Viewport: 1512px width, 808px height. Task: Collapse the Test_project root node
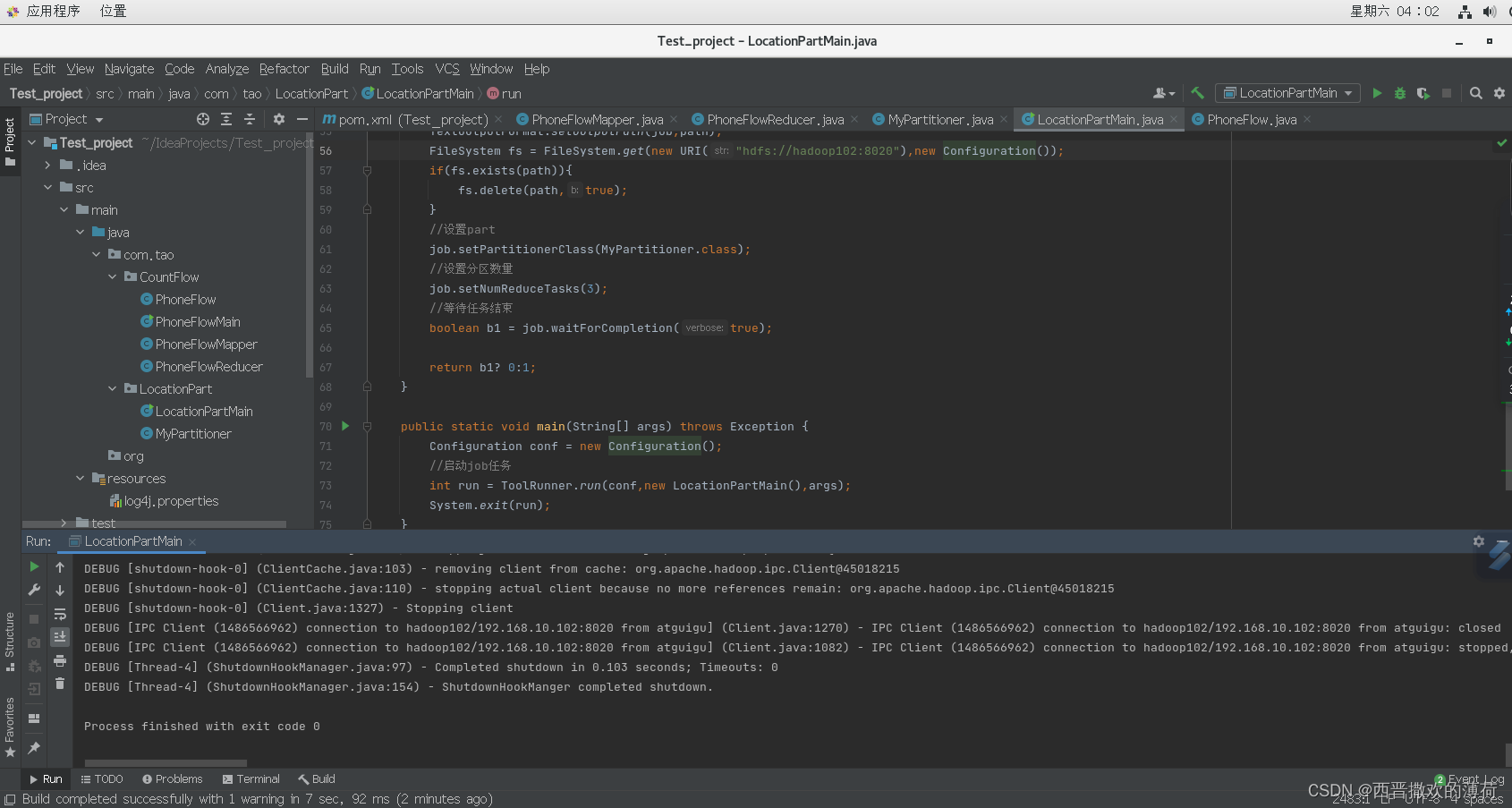pyautogui.click(x=32, y=142)
